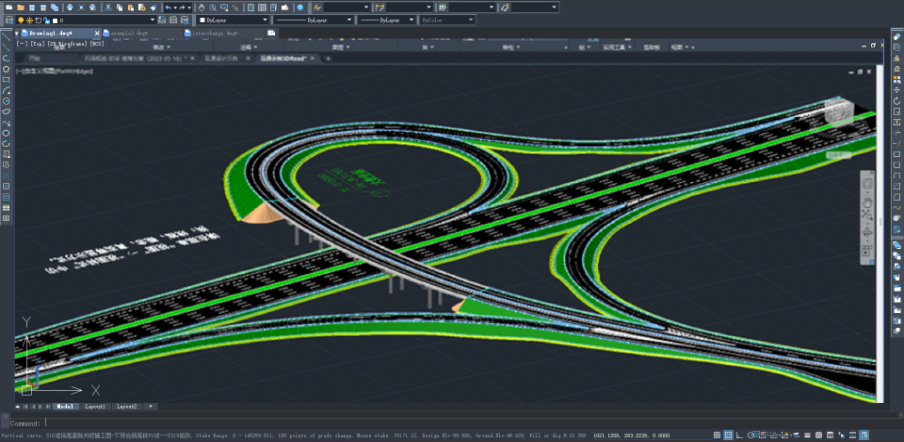This screenshot has width=904, height=442.
Task: Toggle the layer lightbulb on/off icon
Action: pos(20,20)
